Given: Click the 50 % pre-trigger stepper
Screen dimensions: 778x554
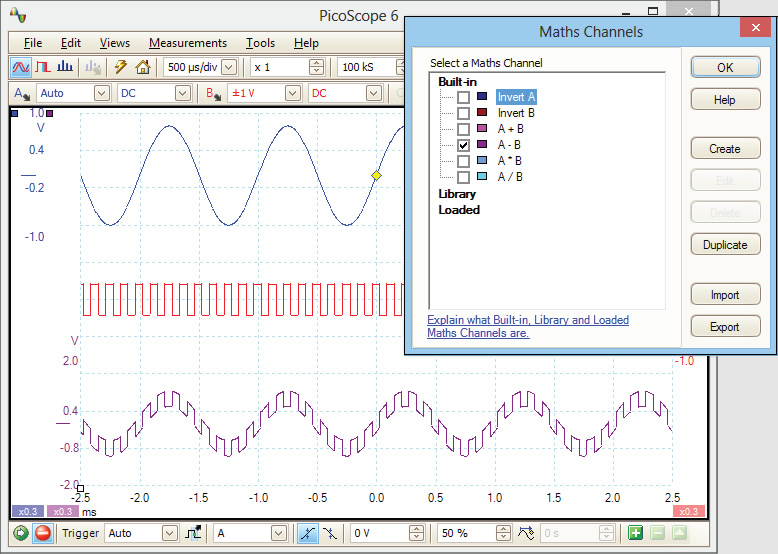Looking at the screenshot, I should 503,533.
